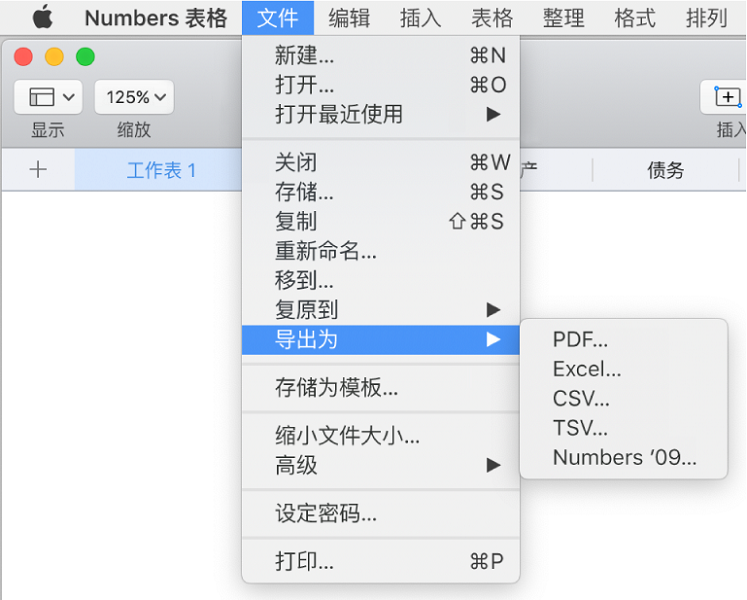Export as PDF...
Screen dimensions: 747x600
pyautogui.click(x=624, y=340)
